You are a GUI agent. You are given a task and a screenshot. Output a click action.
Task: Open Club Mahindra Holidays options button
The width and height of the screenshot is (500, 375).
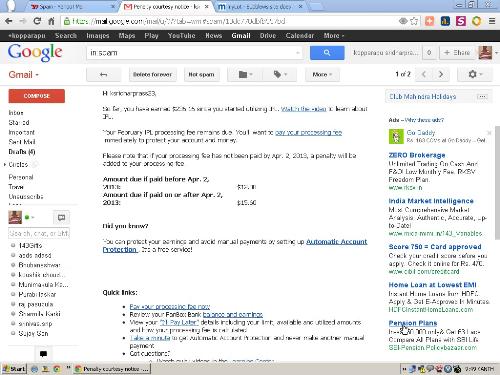[482, 97]
